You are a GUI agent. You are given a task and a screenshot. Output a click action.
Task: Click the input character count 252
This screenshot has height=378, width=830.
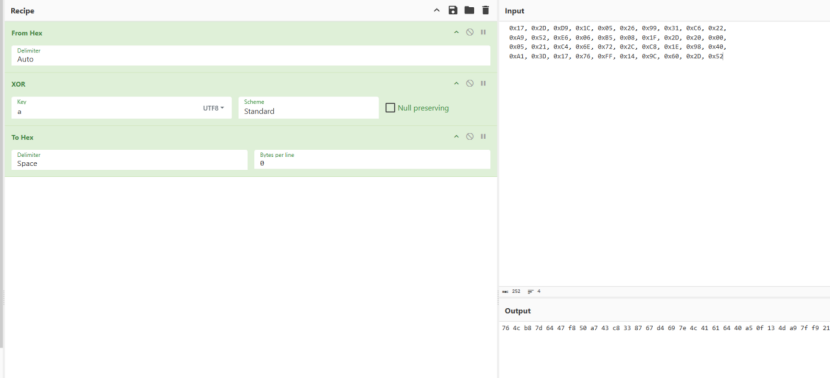pyautogui.click(x=516, y=291)
